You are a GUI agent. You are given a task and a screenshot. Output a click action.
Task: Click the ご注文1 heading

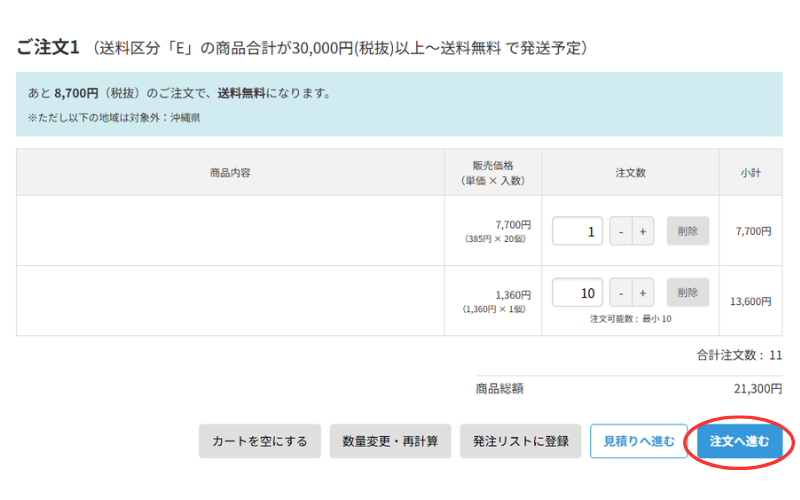[48, 48]
